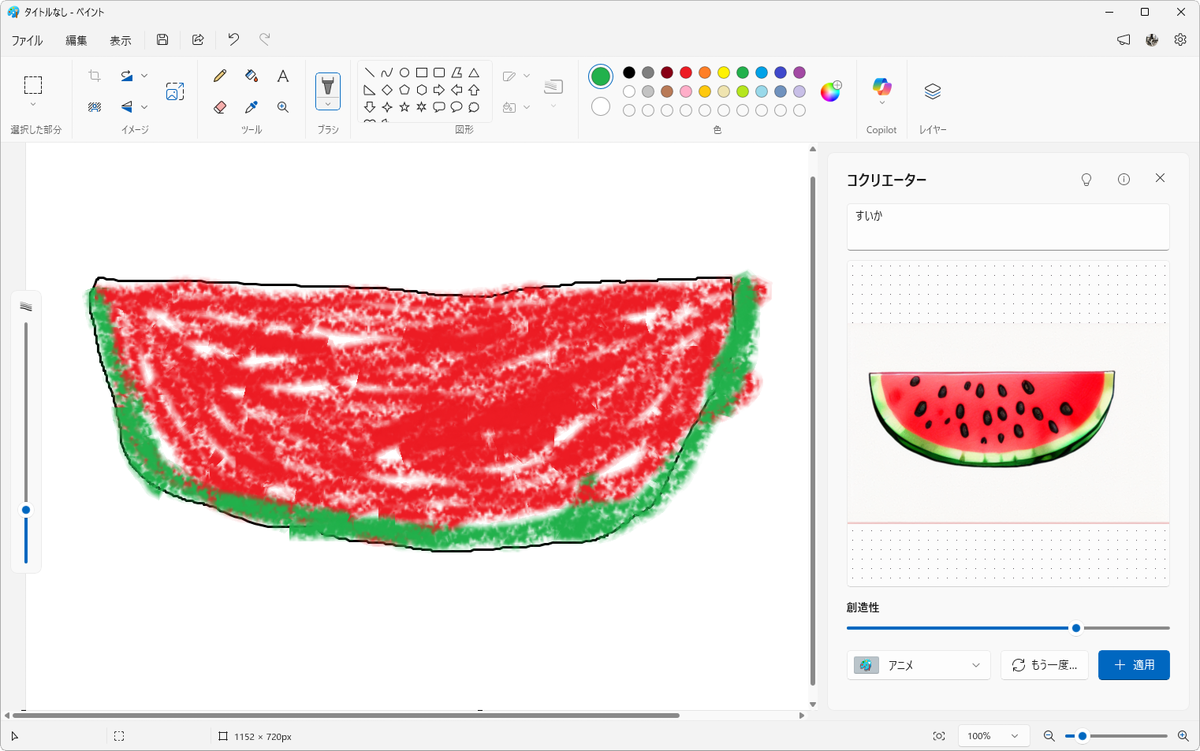Click the Save icon
The image size is (1200, 751).
coord(162,40)
